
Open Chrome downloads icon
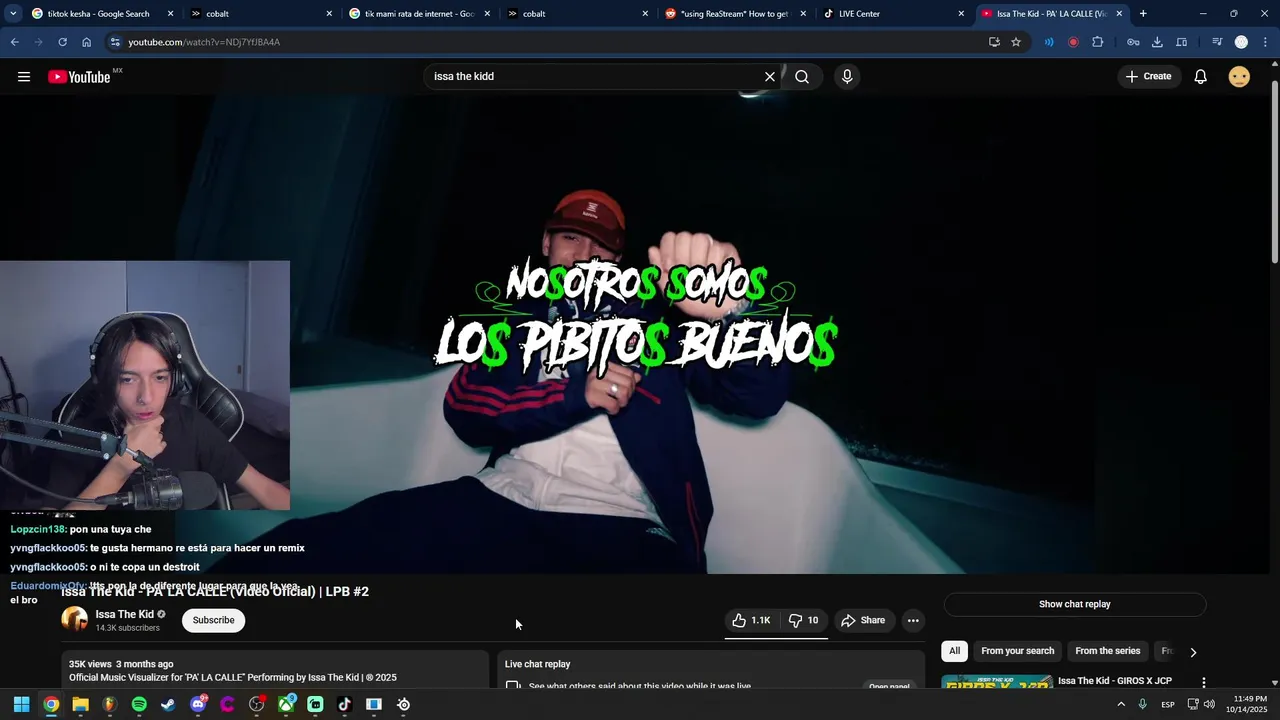point(1157,42)
